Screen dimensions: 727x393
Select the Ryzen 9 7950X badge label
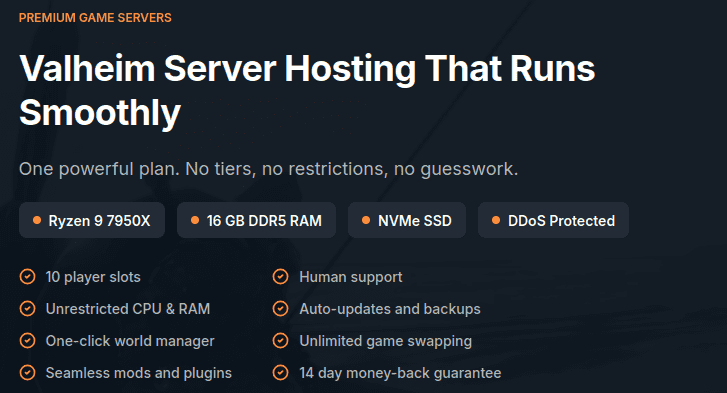[99, 221]
